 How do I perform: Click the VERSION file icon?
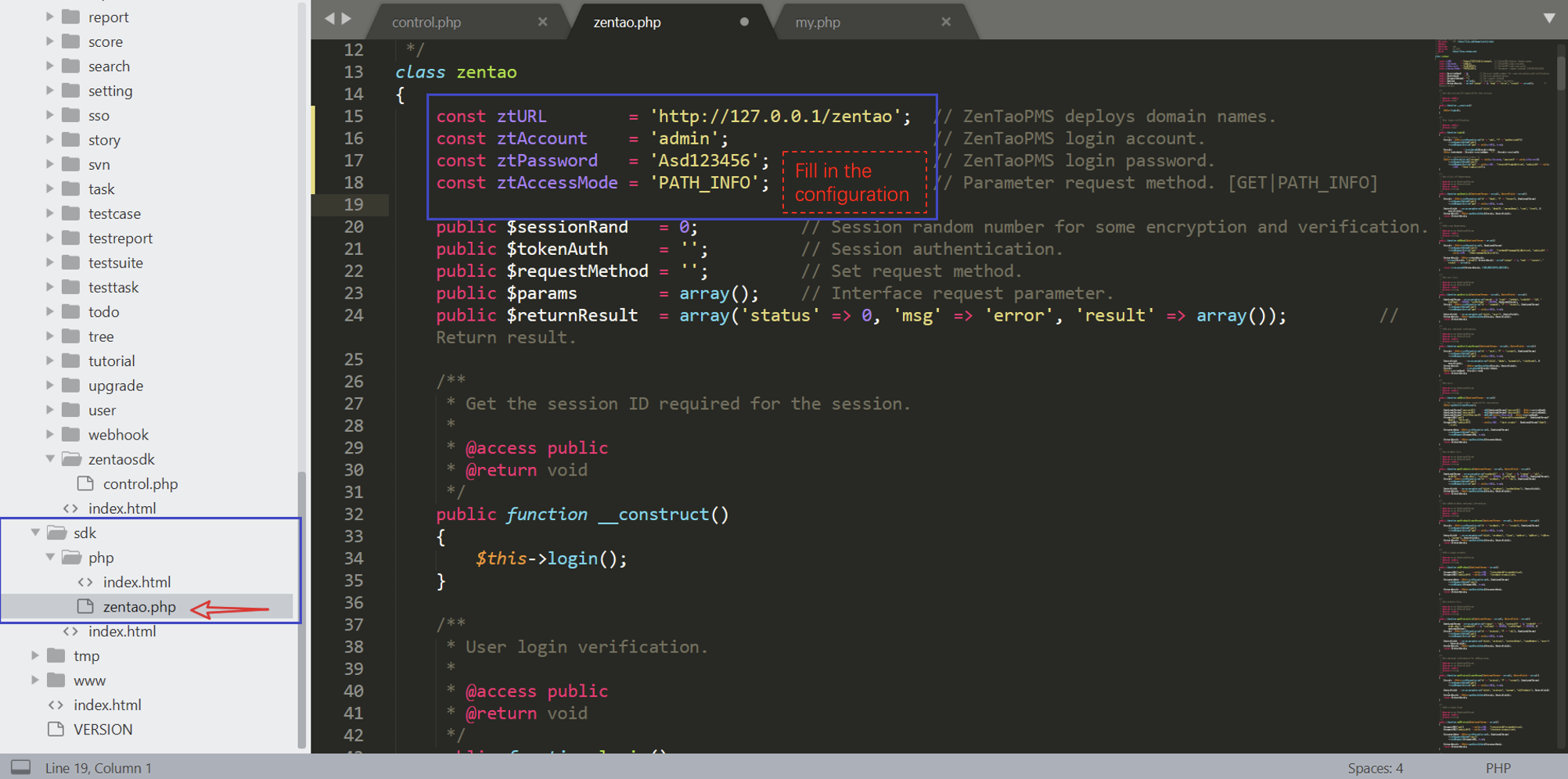(x=56, y=729)
